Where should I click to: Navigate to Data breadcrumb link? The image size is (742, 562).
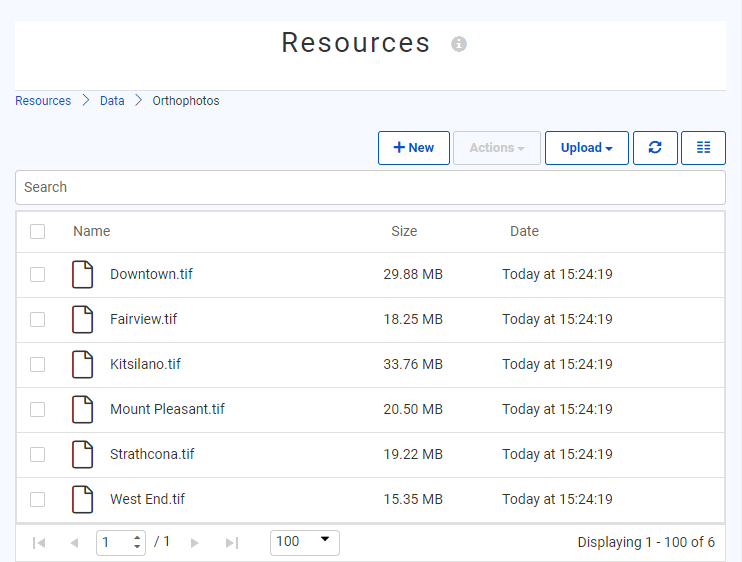click(112, 101)
